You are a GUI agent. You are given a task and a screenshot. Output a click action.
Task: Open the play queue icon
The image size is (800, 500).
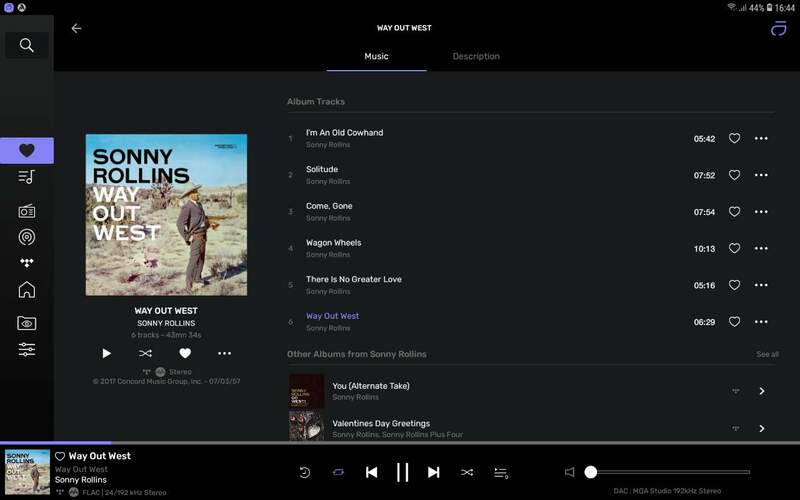(x=501, y=473)
